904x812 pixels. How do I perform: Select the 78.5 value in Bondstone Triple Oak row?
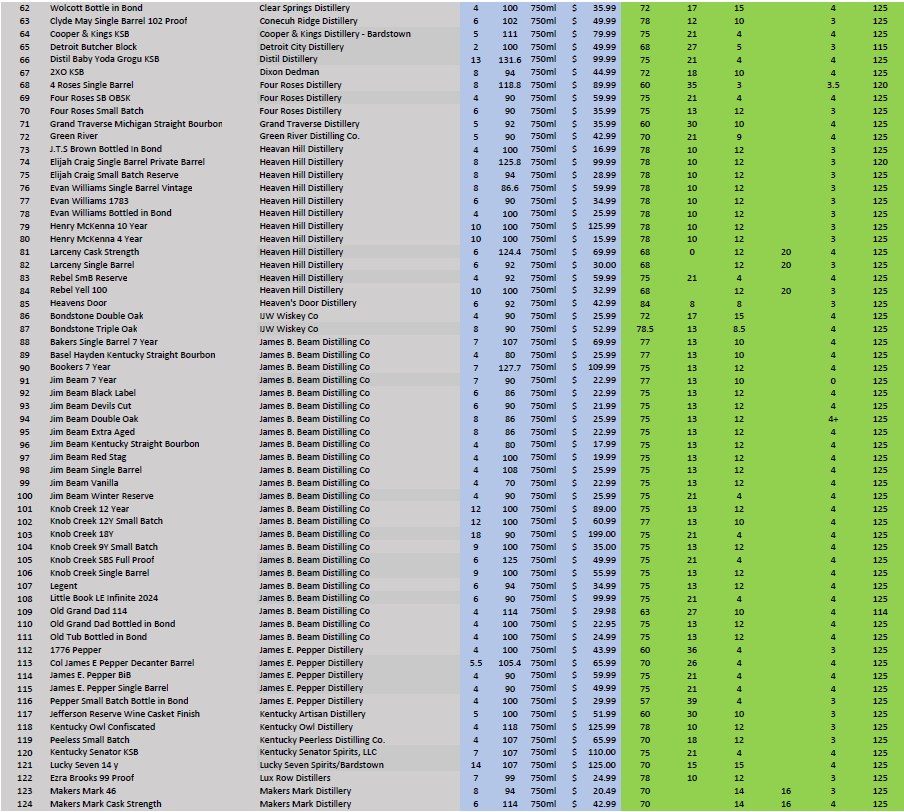pos(644,329)
